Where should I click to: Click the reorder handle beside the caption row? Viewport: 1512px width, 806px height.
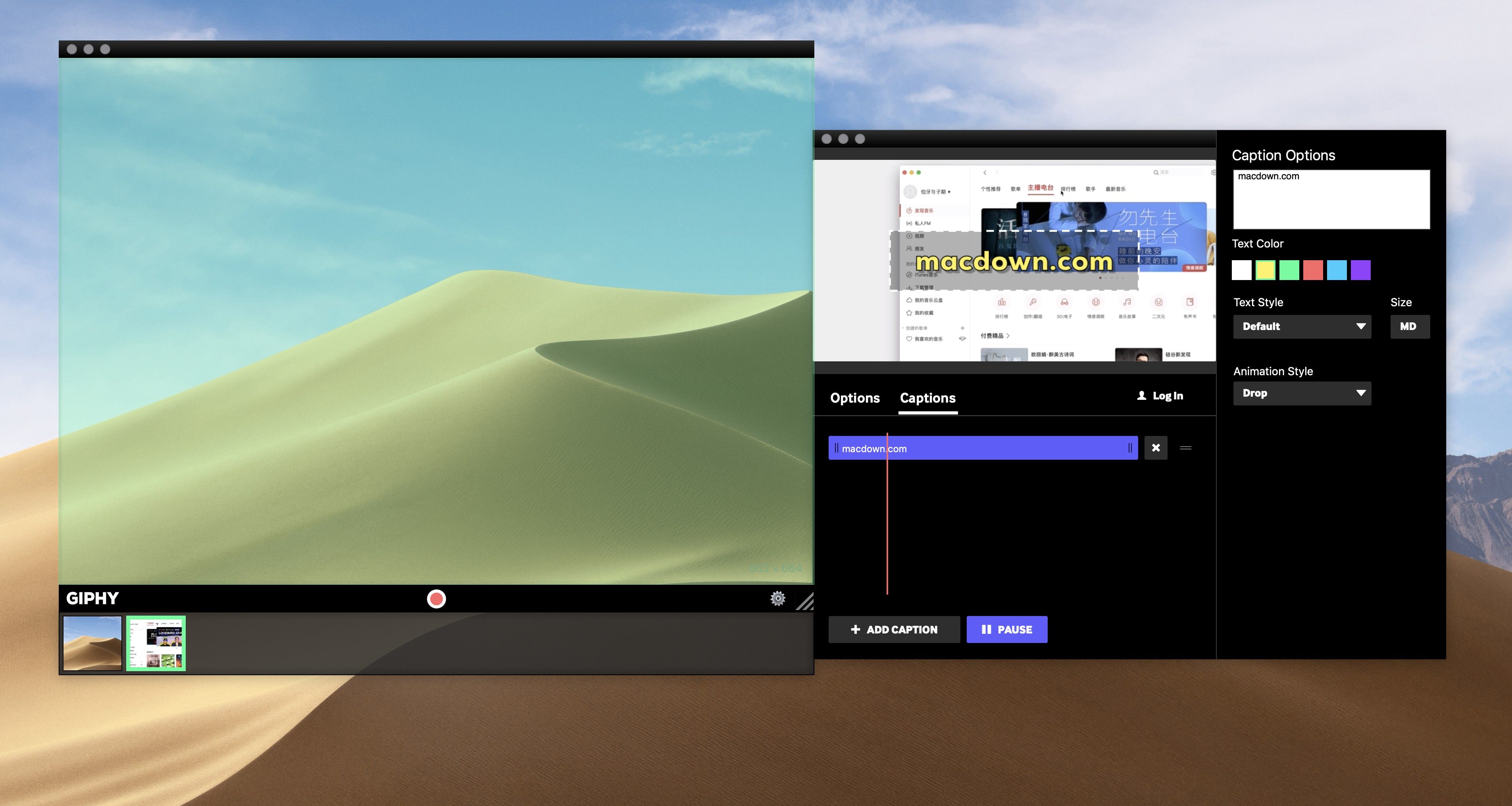[x=1186, y=447]
